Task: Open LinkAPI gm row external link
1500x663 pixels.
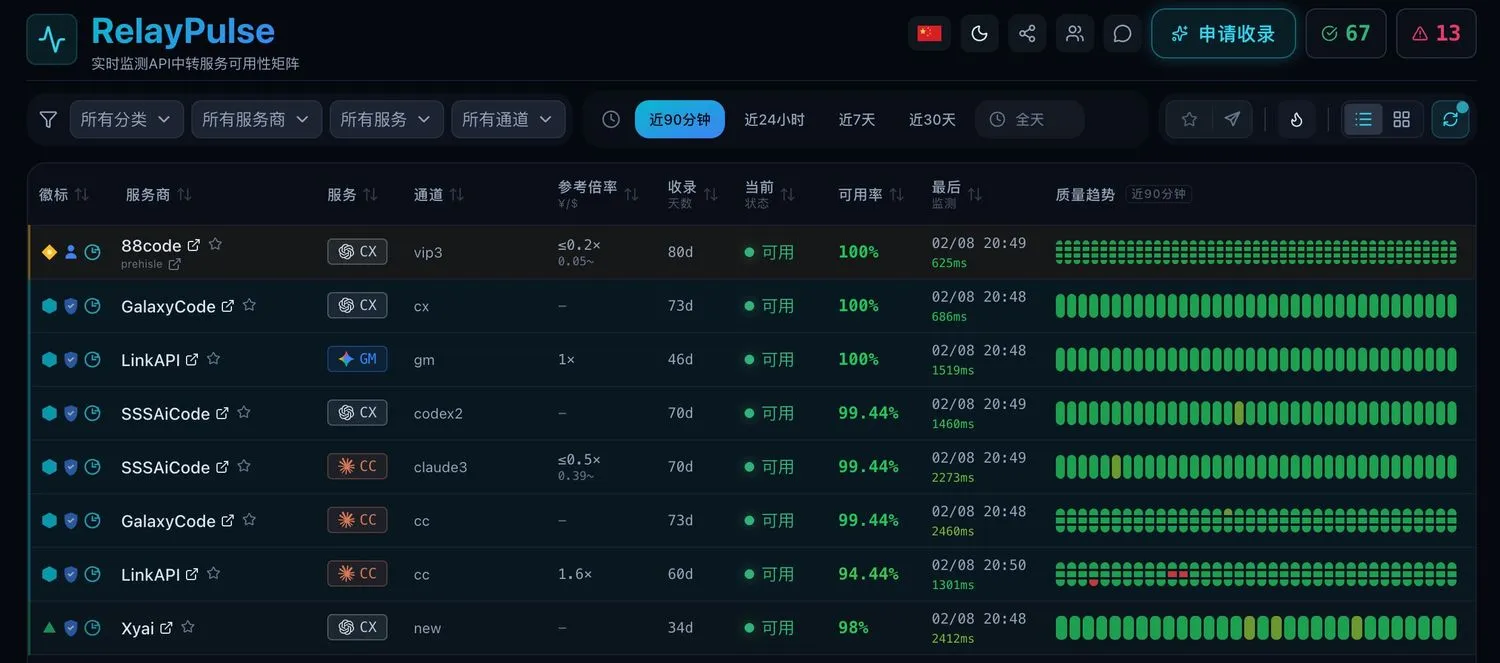Action: point(192,359)
